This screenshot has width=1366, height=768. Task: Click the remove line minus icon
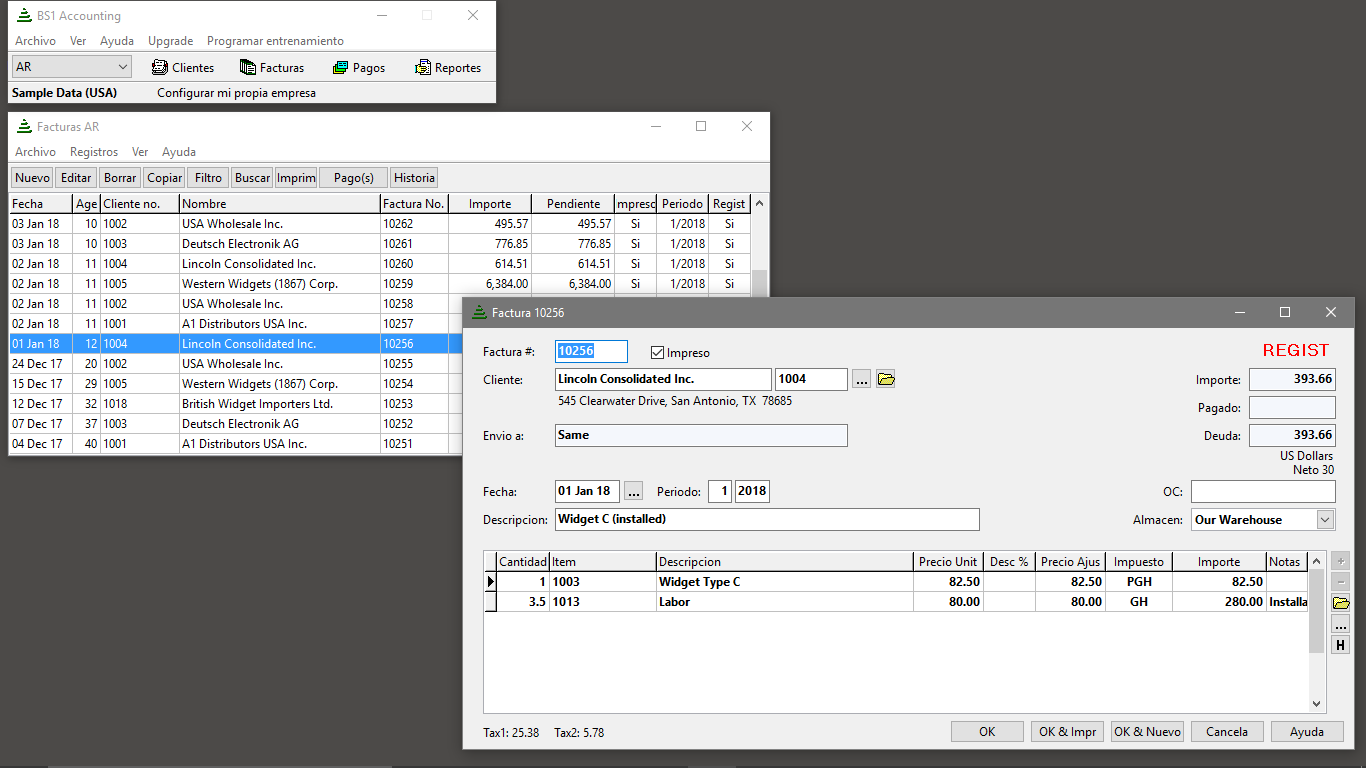[x=1341, y=582]
